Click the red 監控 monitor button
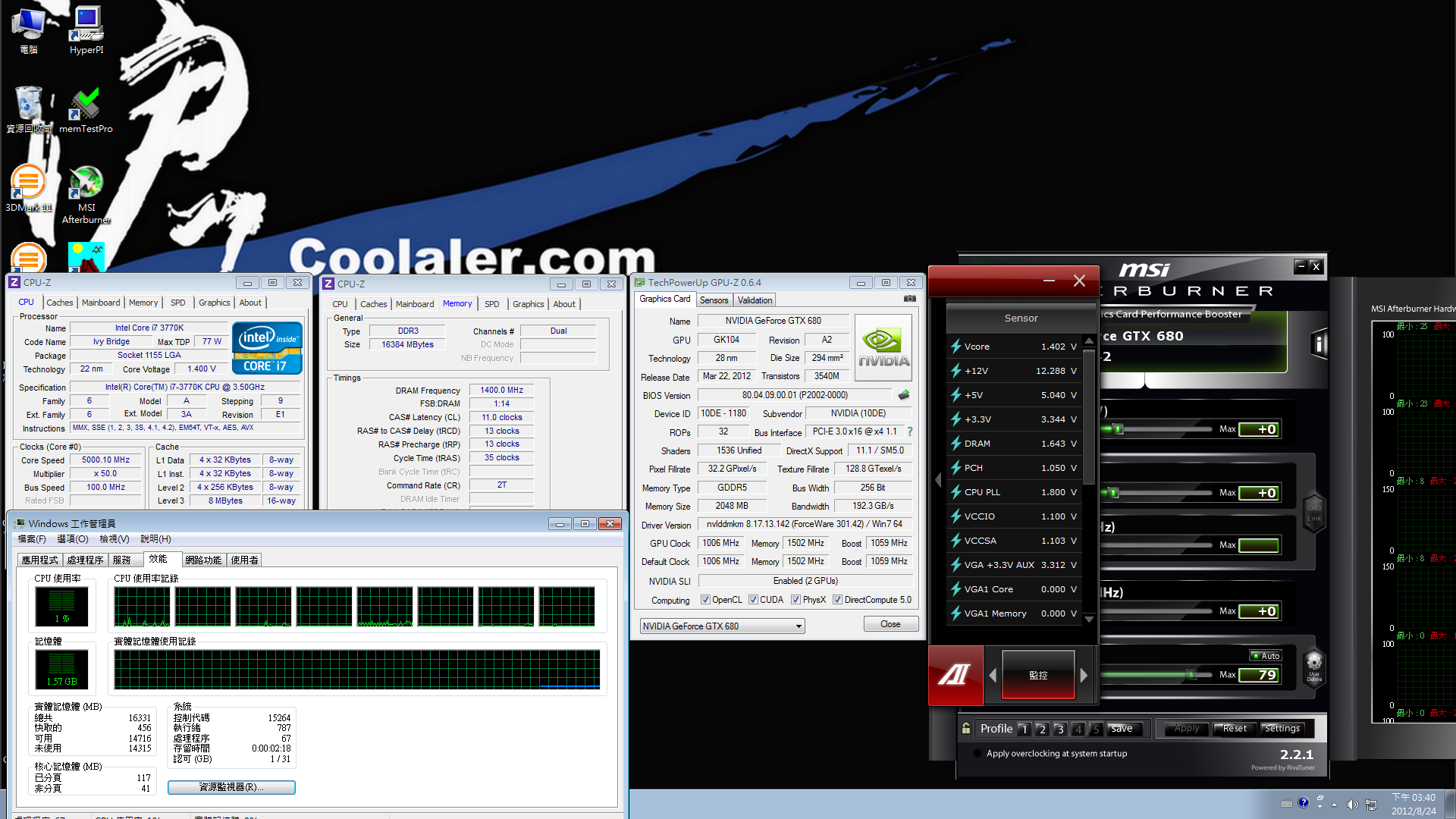1456x819 pixels. (1038, 675)
